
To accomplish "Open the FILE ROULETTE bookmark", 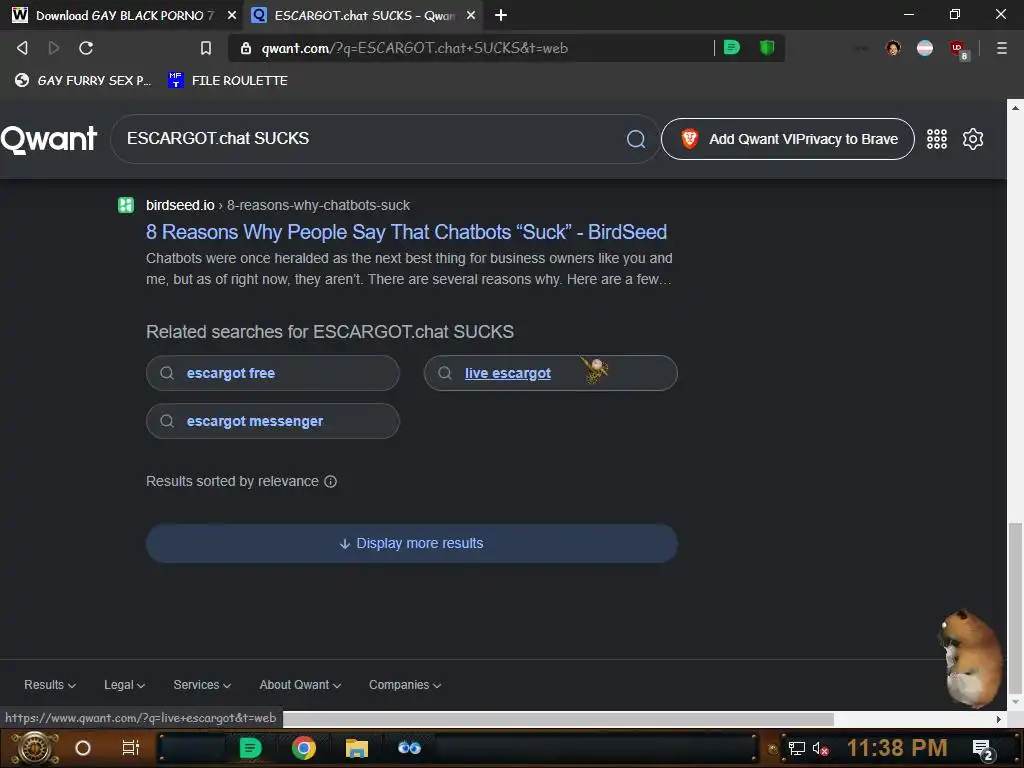I will [x=228, y=80].
